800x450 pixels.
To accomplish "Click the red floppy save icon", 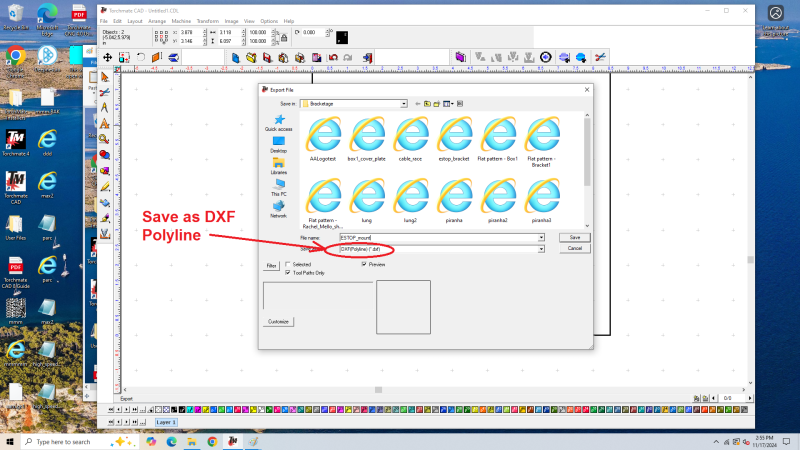I will click(x=267, y=57).
